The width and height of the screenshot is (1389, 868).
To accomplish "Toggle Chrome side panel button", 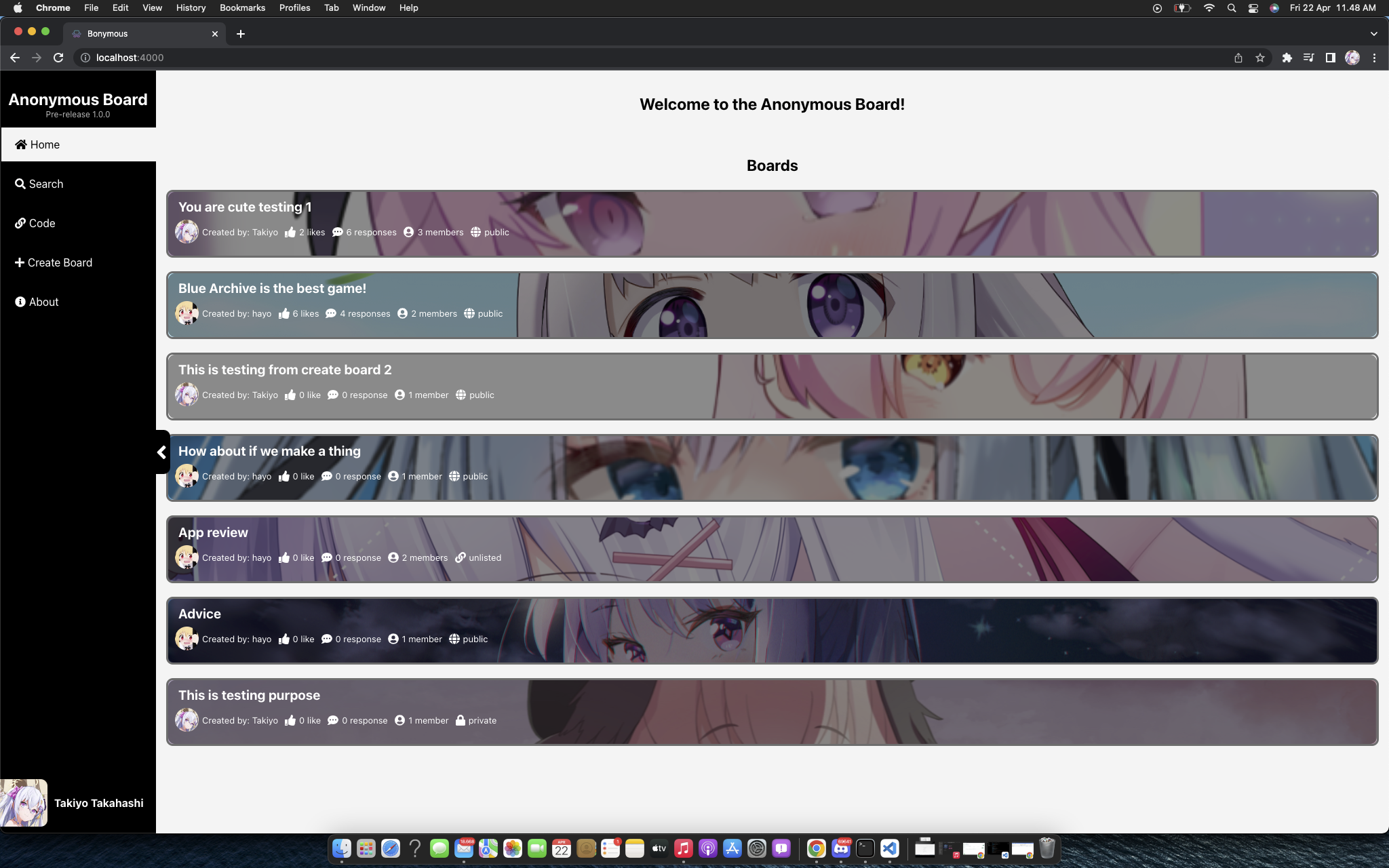I will pos(1330,58).
